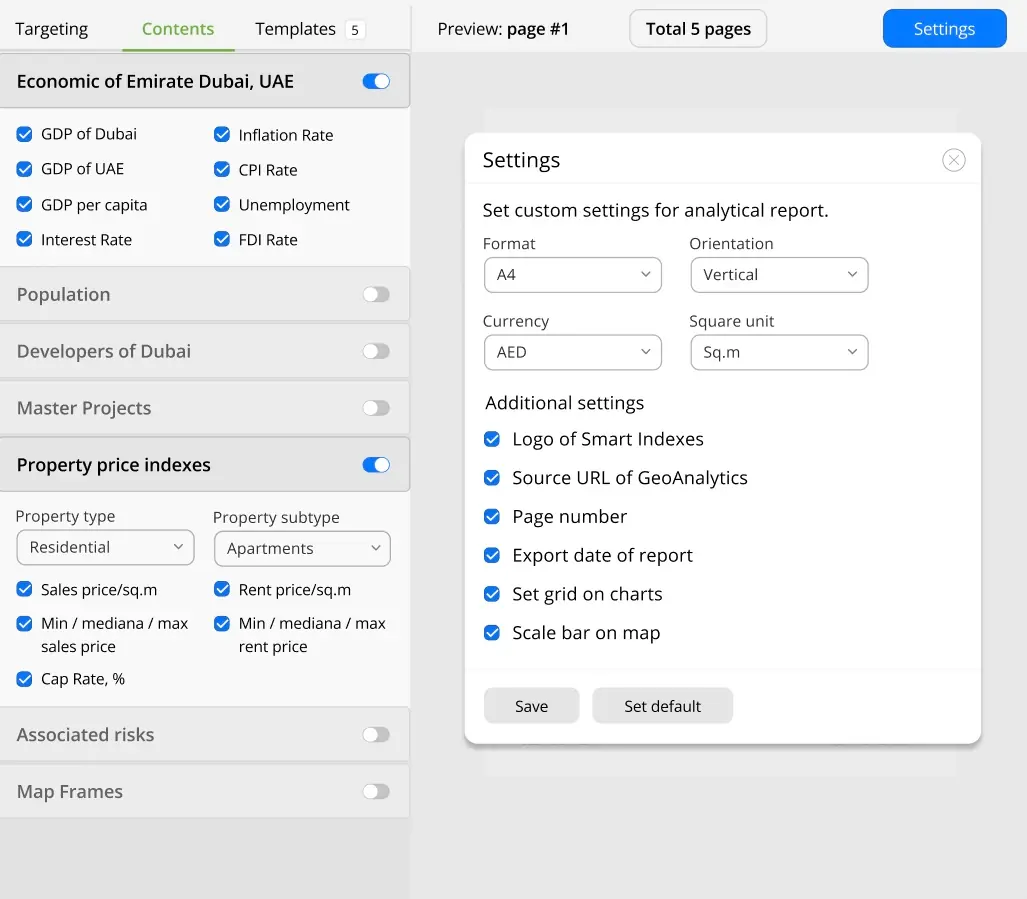Turn on Master Projects toggle
The width and height of the screenshot is (1027, 899).
376,408
